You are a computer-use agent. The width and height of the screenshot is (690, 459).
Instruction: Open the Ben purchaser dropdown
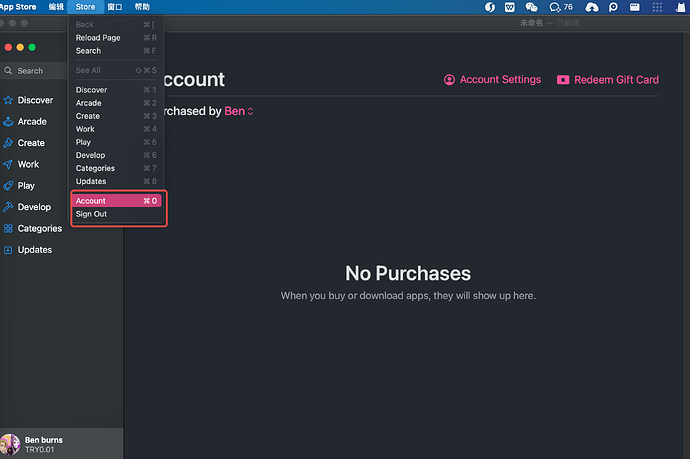(239, 111)
